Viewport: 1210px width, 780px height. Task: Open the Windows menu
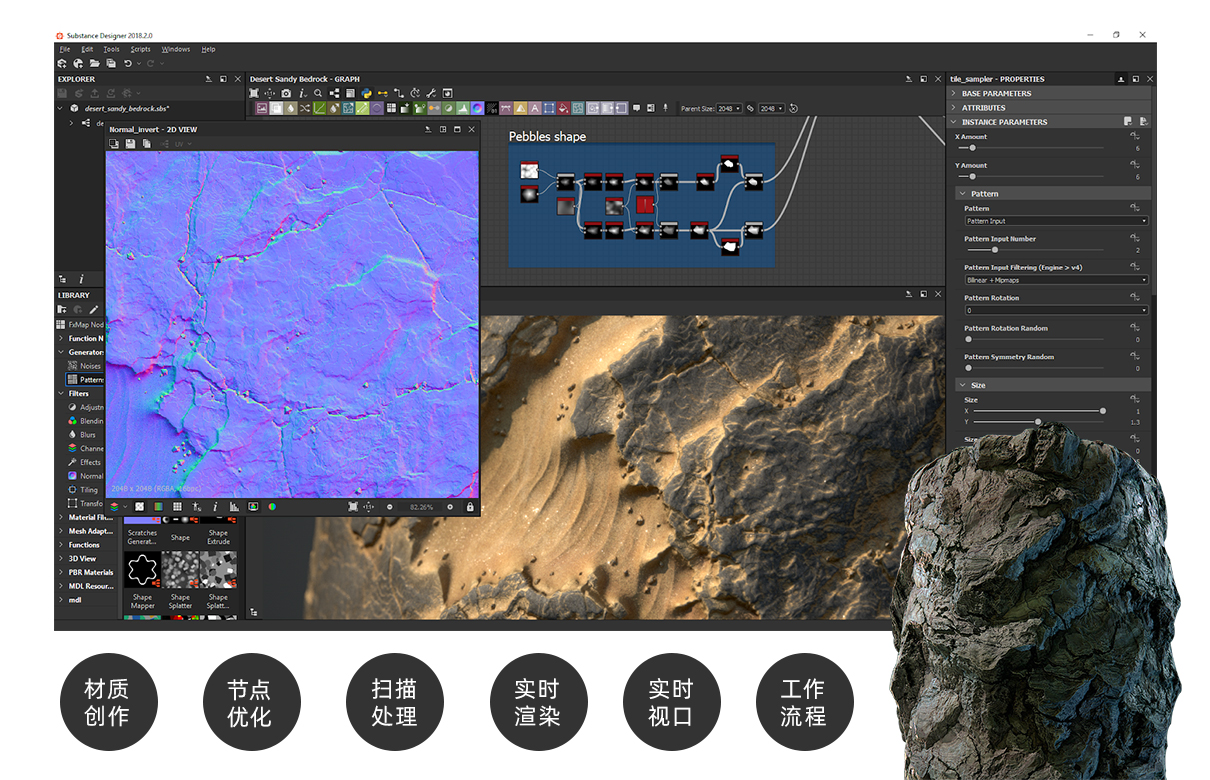tap(176, 49)
